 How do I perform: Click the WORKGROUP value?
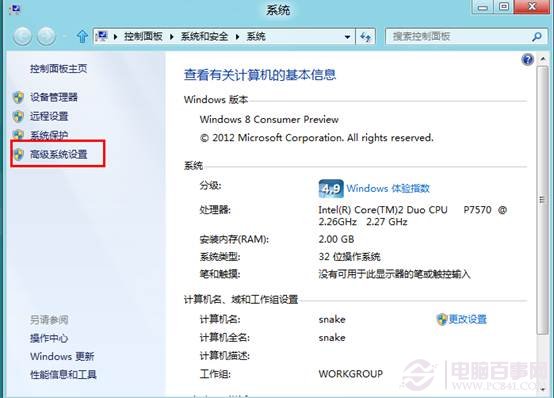pos(350,374)
